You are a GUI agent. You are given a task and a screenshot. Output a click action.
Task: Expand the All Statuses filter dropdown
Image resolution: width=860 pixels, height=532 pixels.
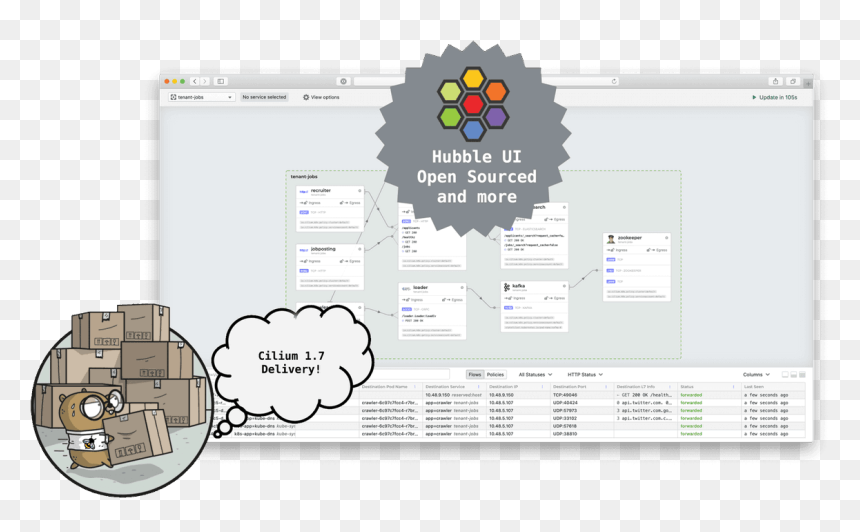pos(535,375)
